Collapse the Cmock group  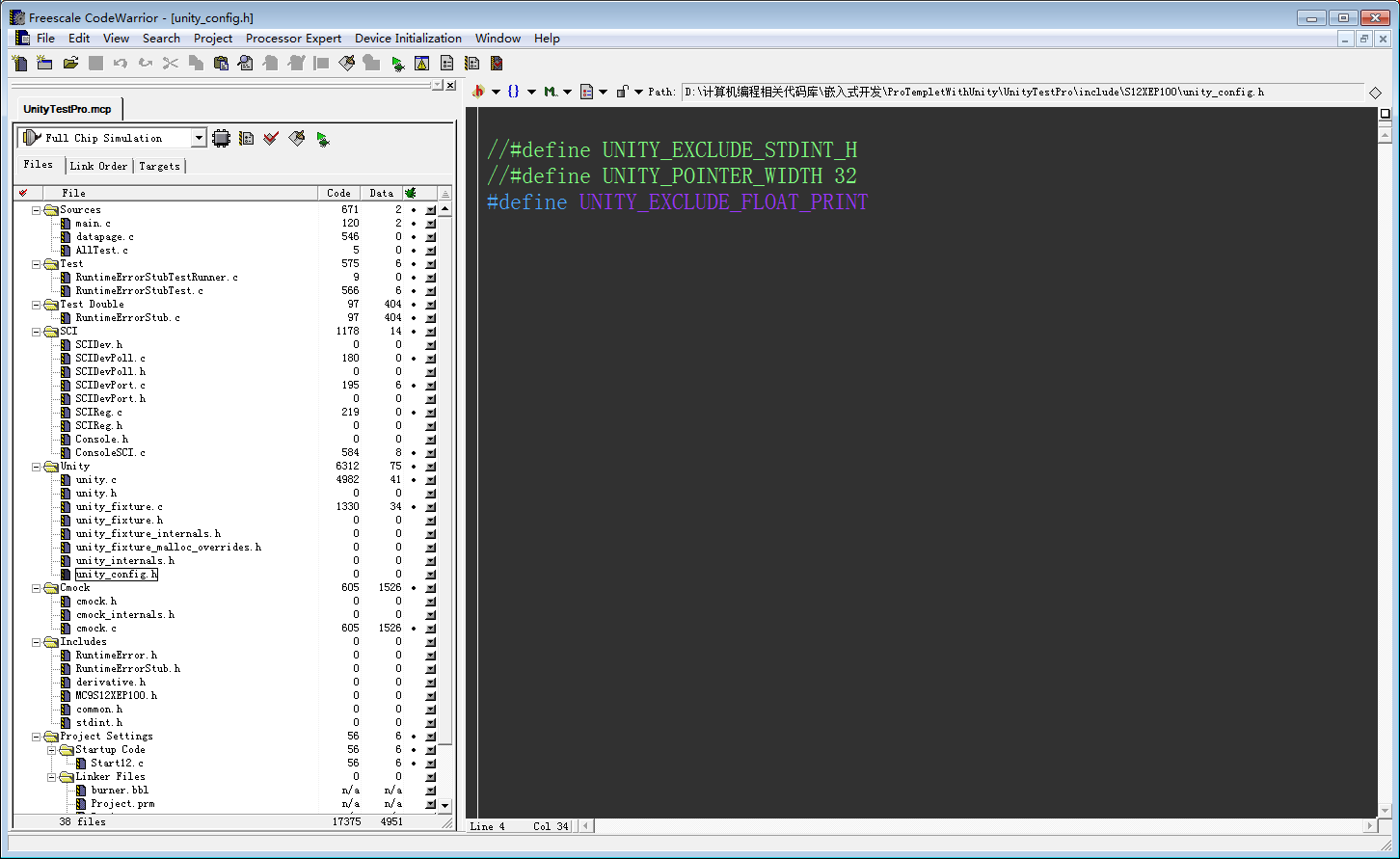(x=37, y=587)
